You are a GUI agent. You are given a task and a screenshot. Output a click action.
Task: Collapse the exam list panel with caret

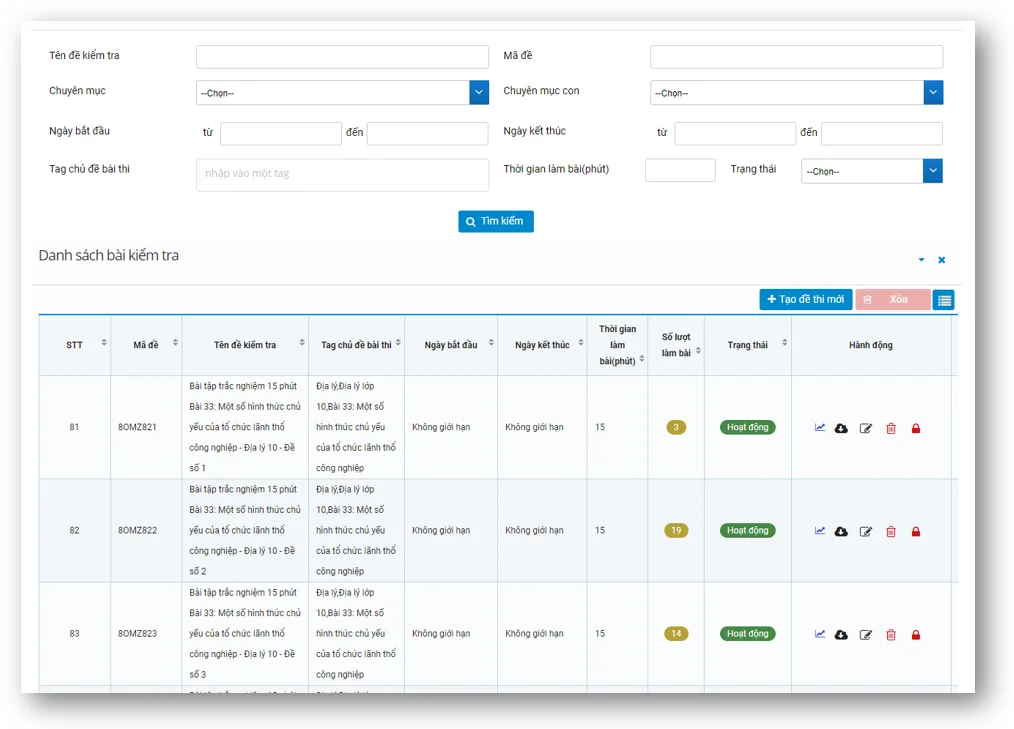(921, 260)
